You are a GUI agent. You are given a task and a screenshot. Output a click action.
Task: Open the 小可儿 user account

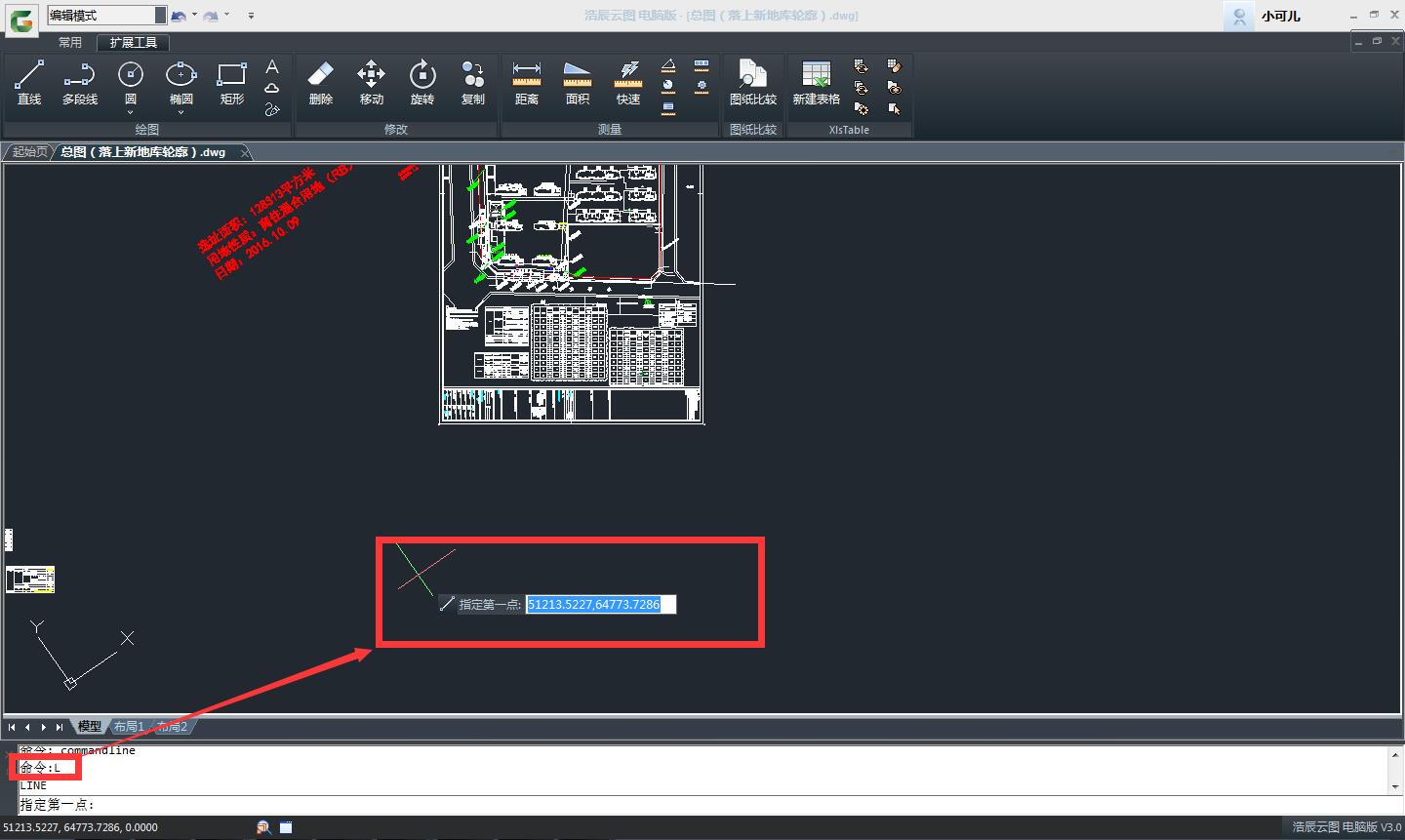coord(1280,16)
